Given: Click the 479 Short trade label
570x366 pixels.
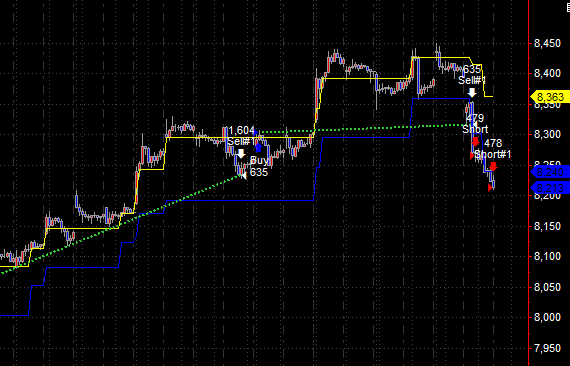Looking at the screenshot, I should coord(475,124).
